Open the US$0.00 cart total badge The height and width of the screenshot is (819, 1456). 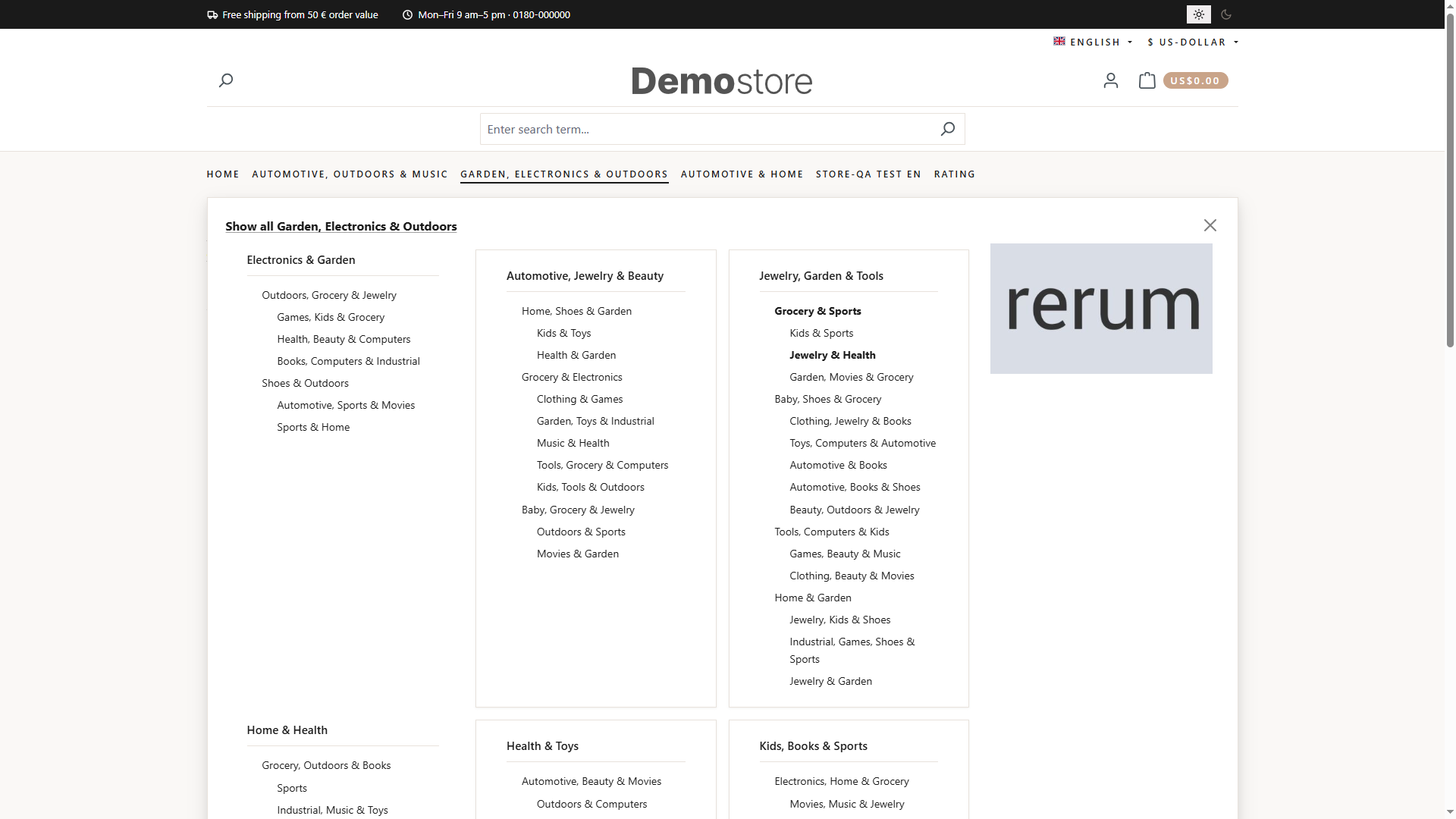[x=1195, y=80]
